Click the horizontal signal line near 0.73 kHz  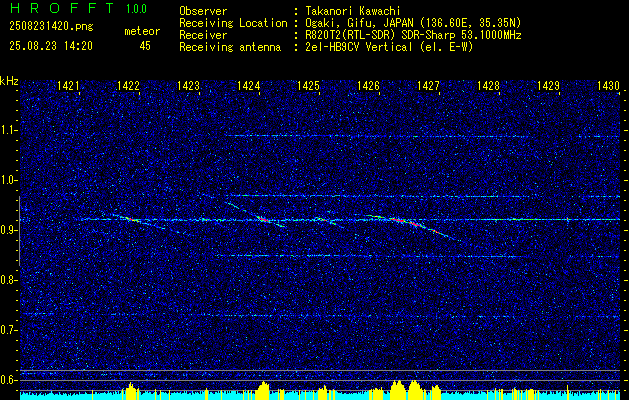[321, 316]
